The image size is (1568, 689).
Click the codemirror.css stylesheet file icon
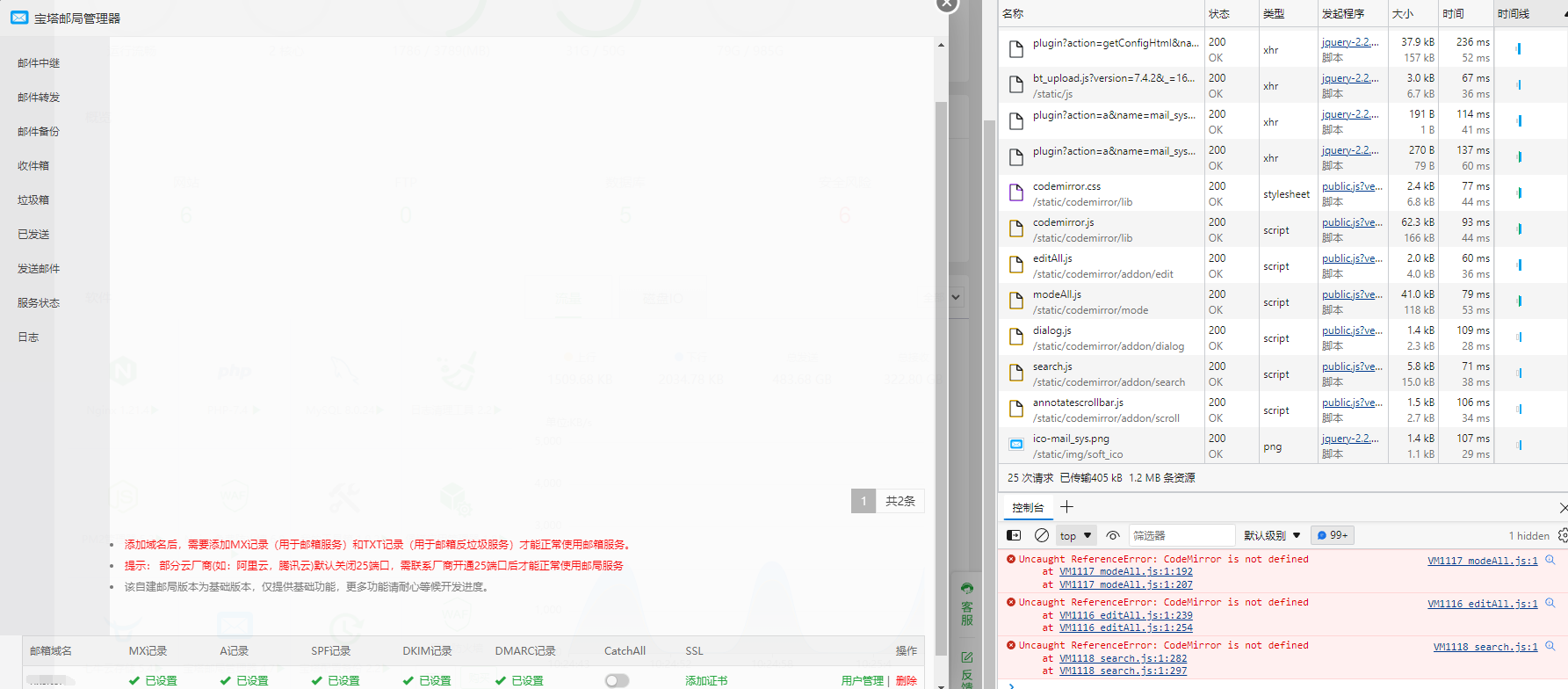pyautogui.click(x=1016, y=192)
